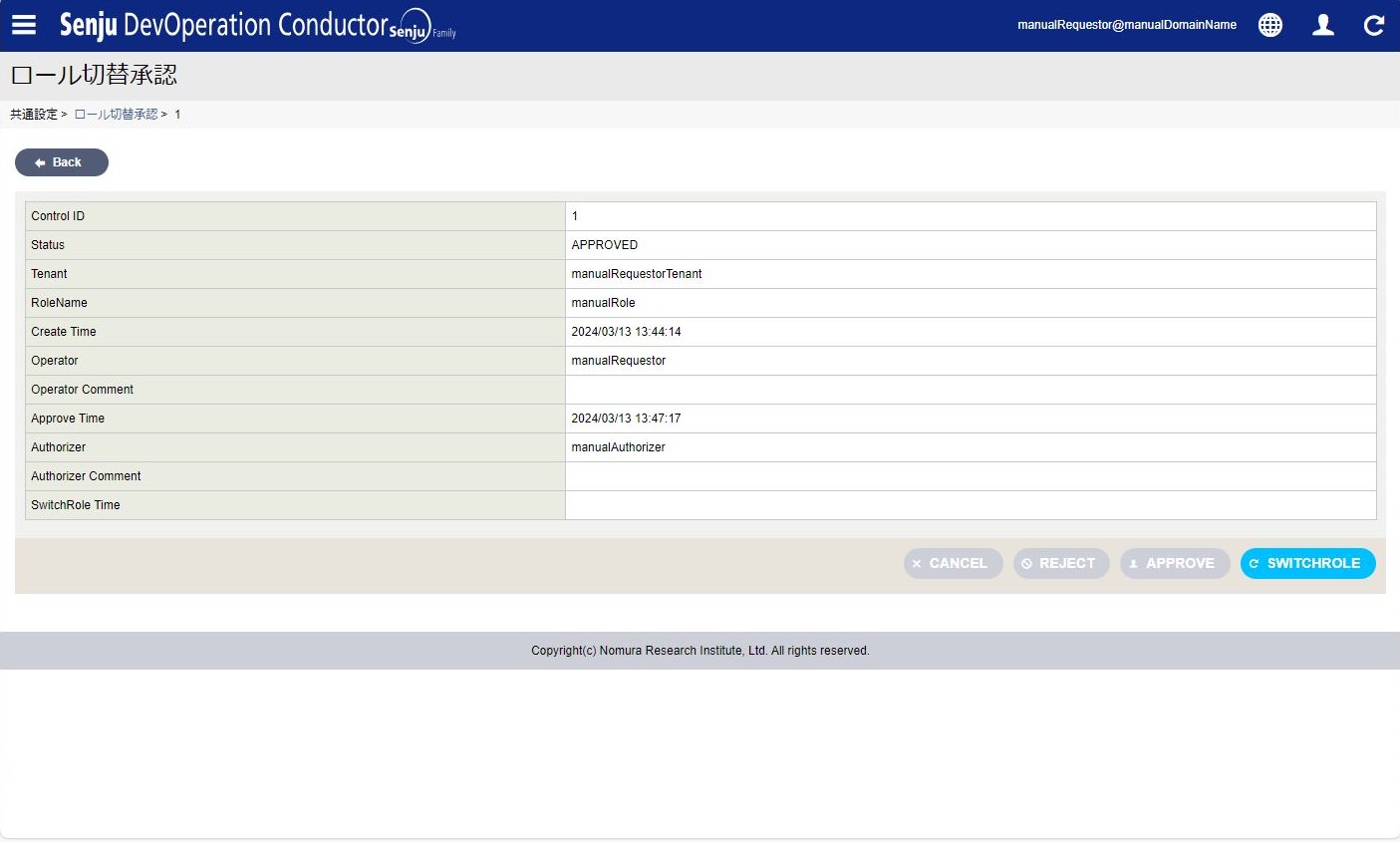Select Approve Time value 2024/03/13 13:47:17
The image size is (1400, 842).
pyautogui.click(x=626, y=419)
